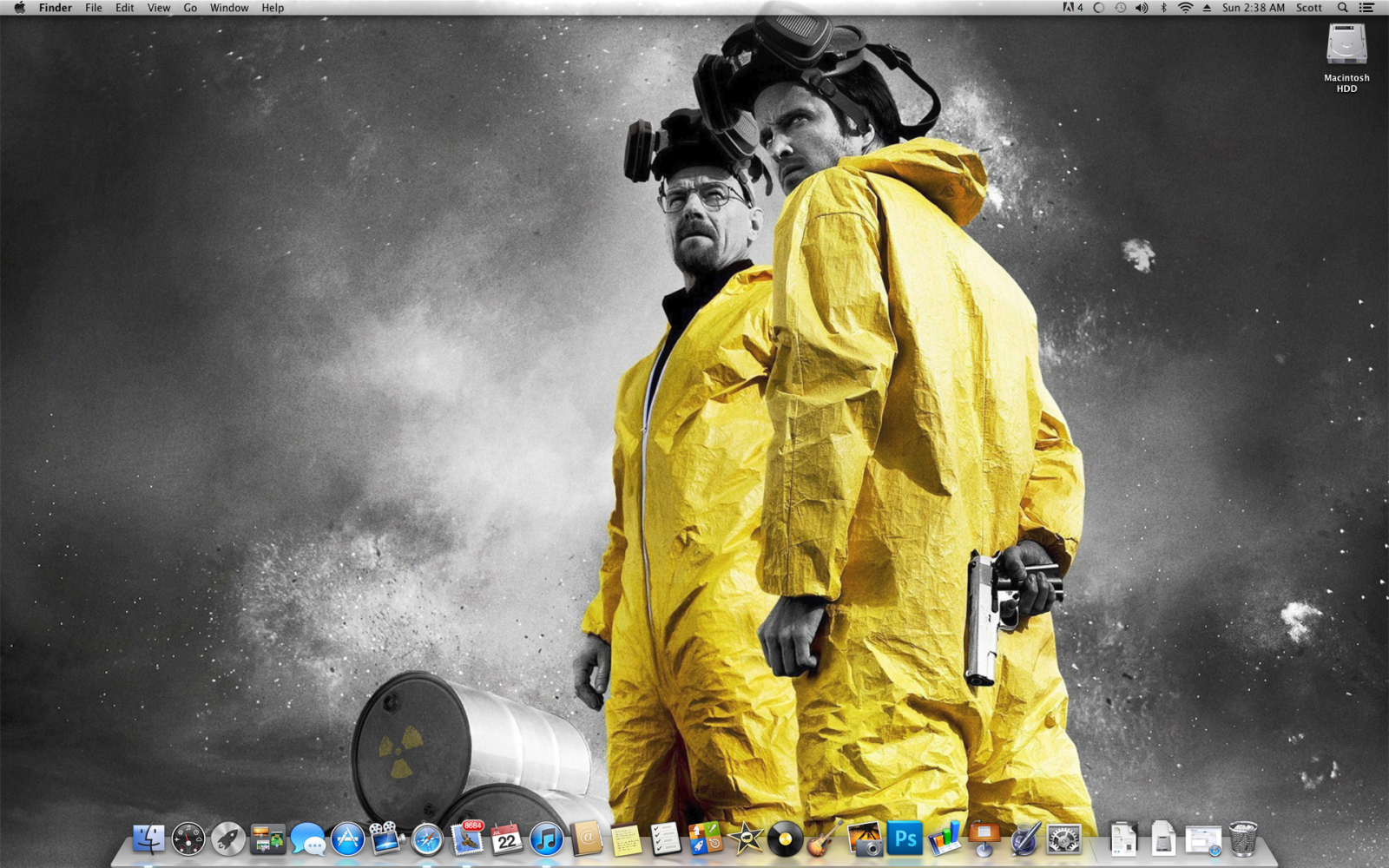Viewport: 1389px width, 868px height.
Task: Click the eject icon in menu bar
Action: (x=1207, y=8)
